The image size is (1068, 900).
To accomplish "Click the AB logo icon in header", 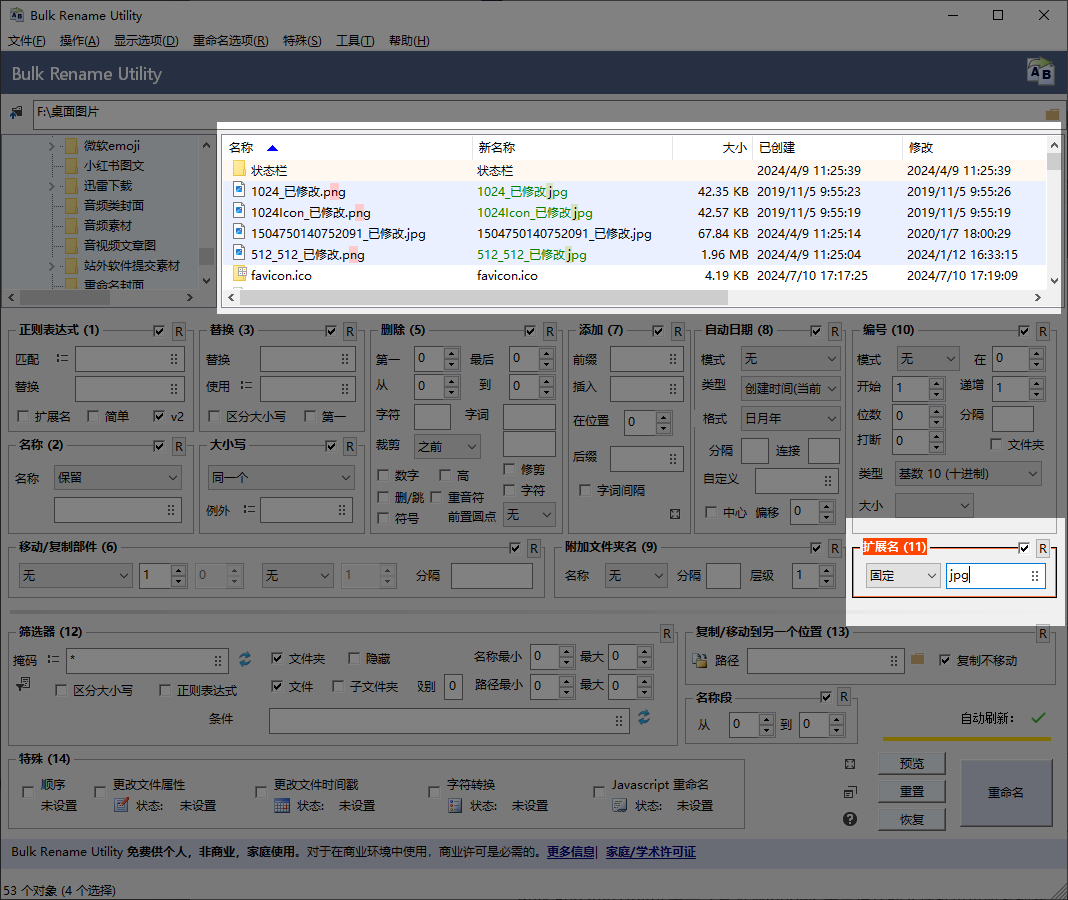I will click(x=1040, y=72).
